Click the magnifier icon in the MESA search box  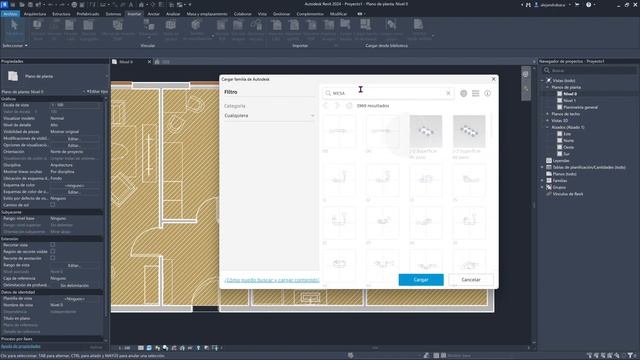point(328,93)
